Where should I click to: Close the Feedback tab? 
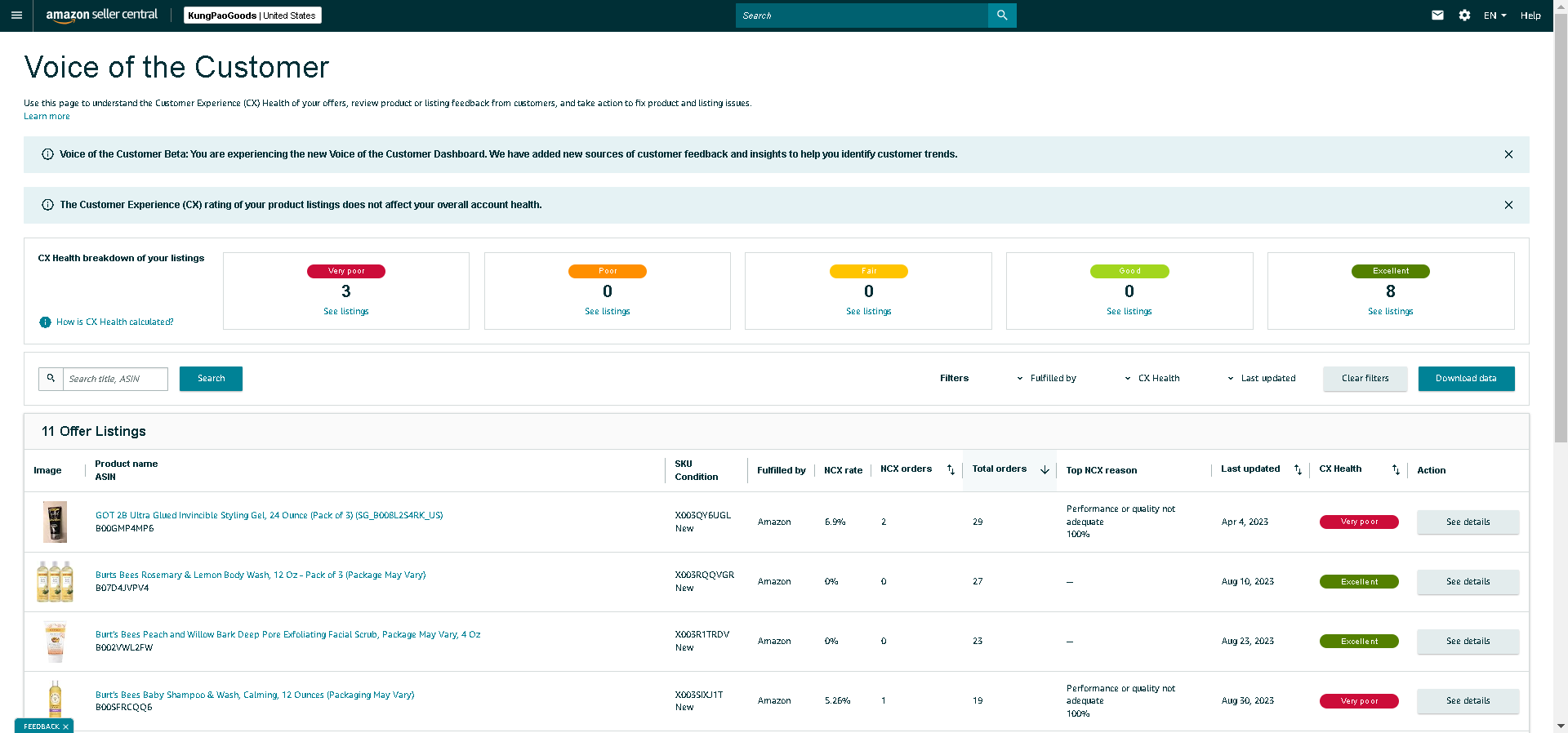click(65, 726)
